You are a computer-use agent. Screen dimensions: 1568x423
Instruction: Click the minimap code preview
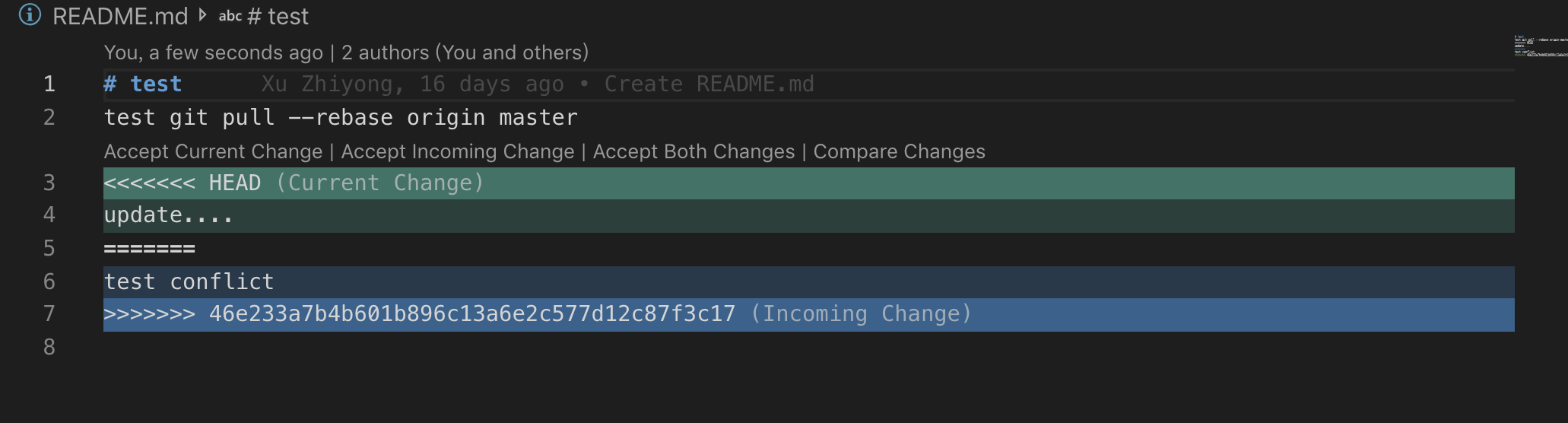tap(1540, 46)
